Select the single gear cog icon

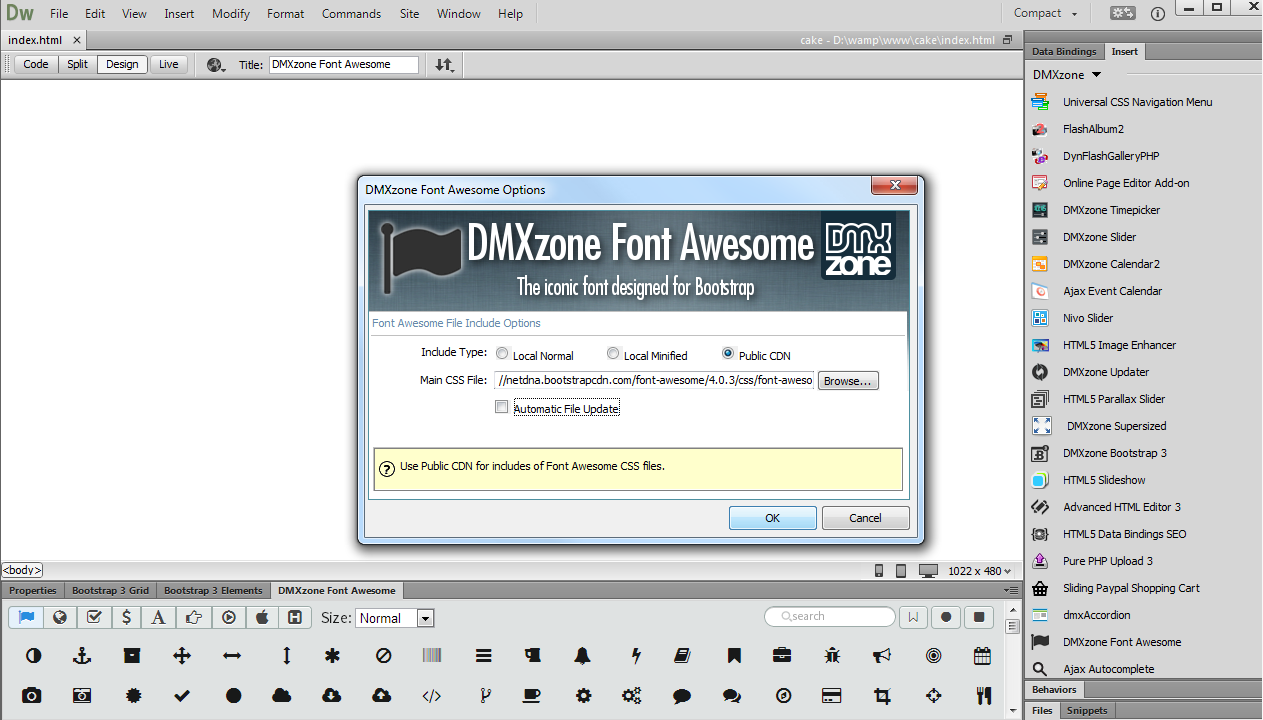pos(583,695)
